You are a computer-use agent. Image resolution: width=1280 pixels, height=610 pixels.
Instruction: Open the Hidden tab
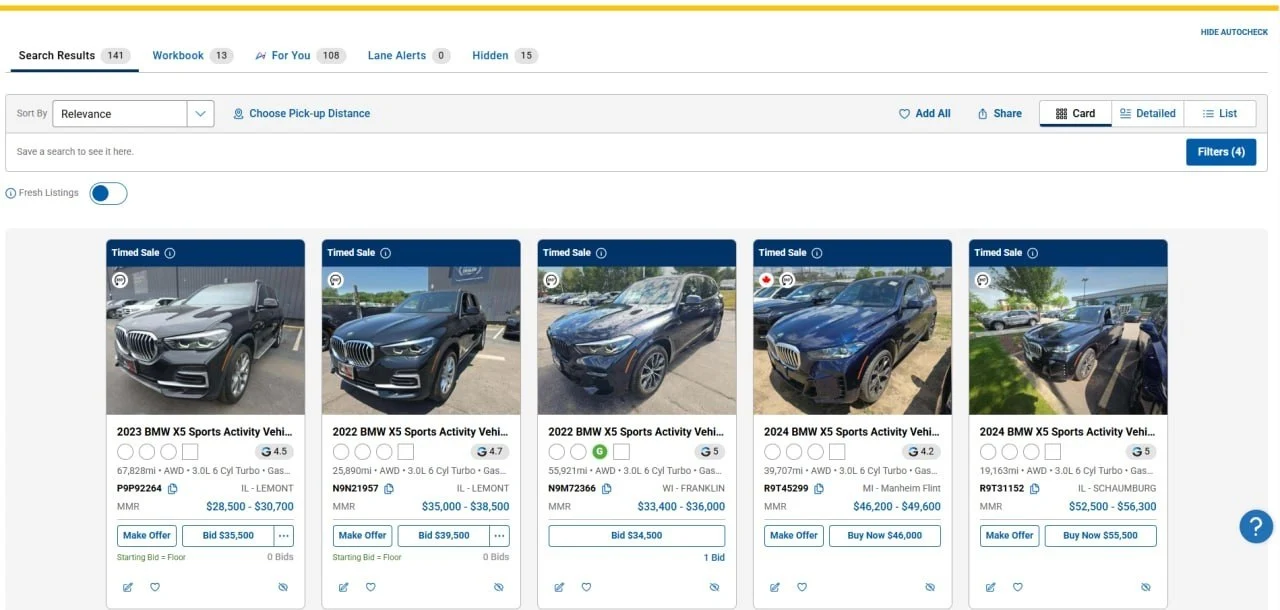505,56
